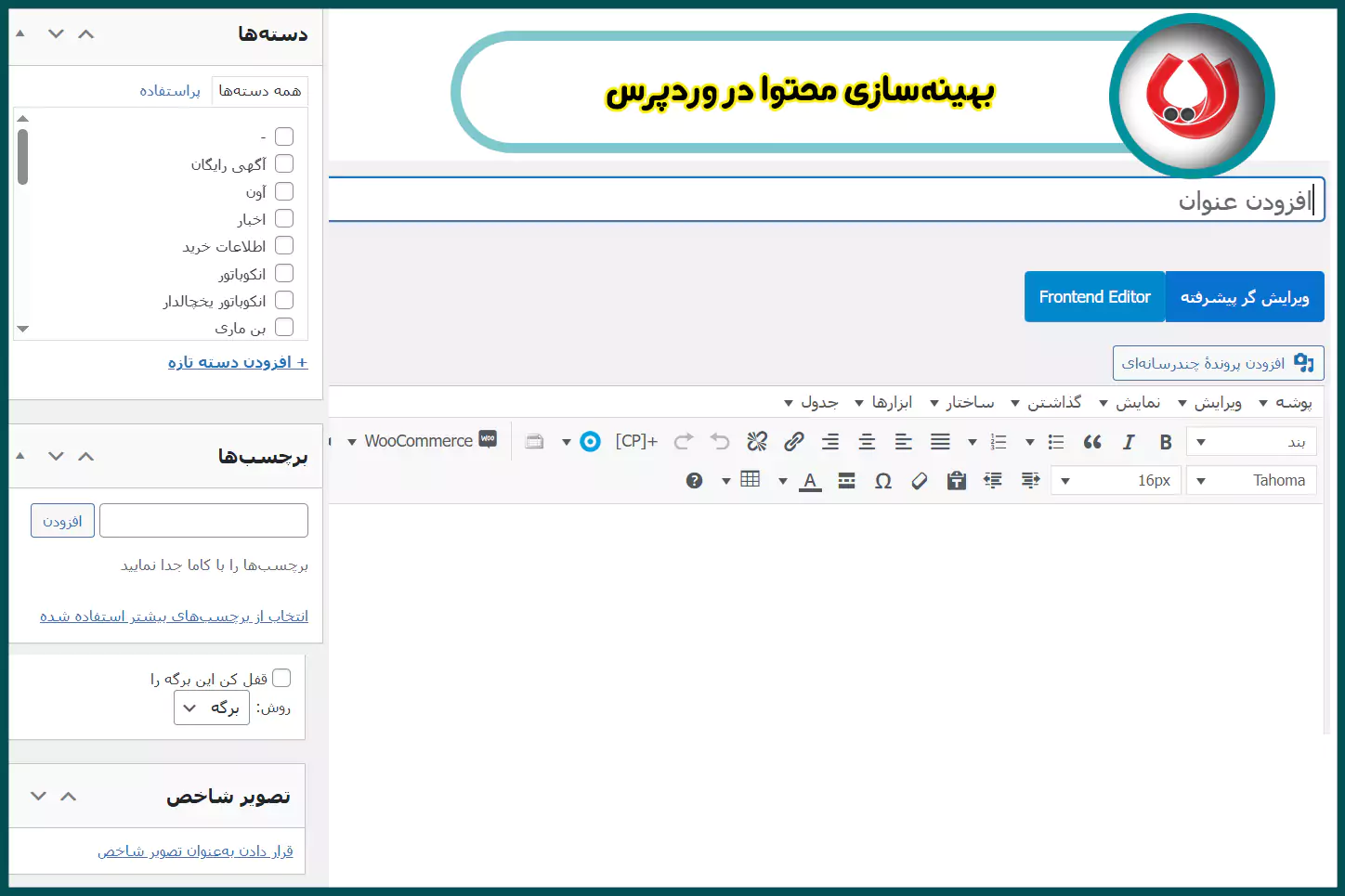This screenshot has height=896, width=1345.
Task: Open the font family dropdown showing Tahoma
Action: click(x=1251, y=480)
